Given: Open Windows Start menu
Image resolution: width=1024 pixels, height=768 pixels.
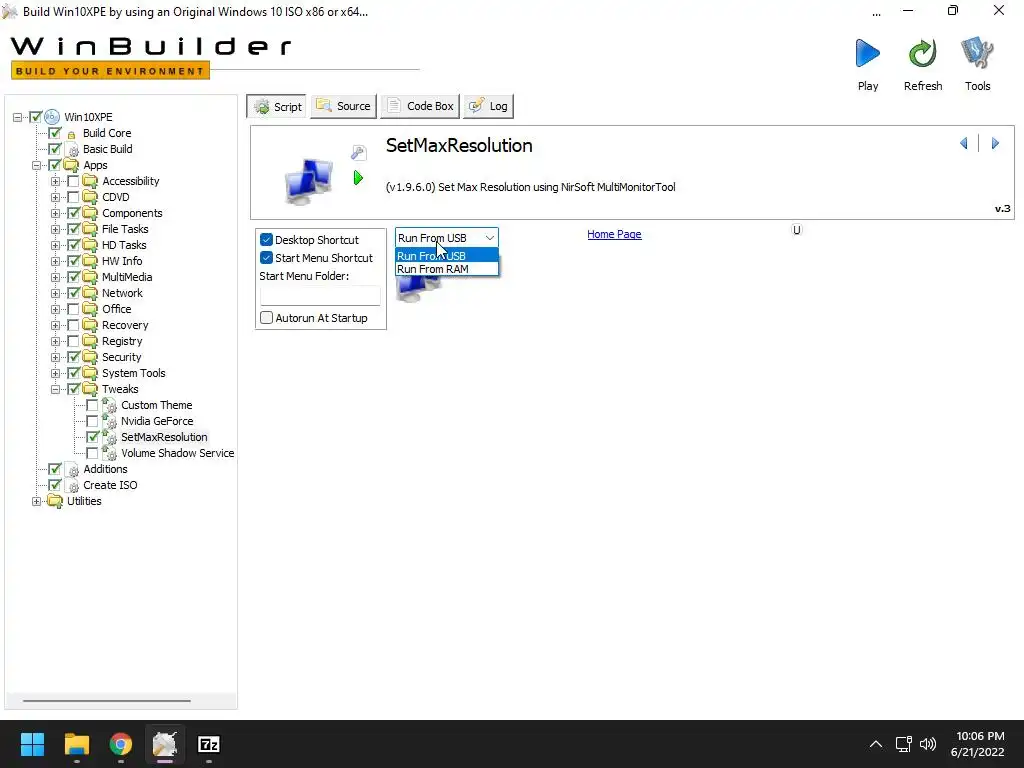Looking at the screenshot, I should [x=32, y=744].
